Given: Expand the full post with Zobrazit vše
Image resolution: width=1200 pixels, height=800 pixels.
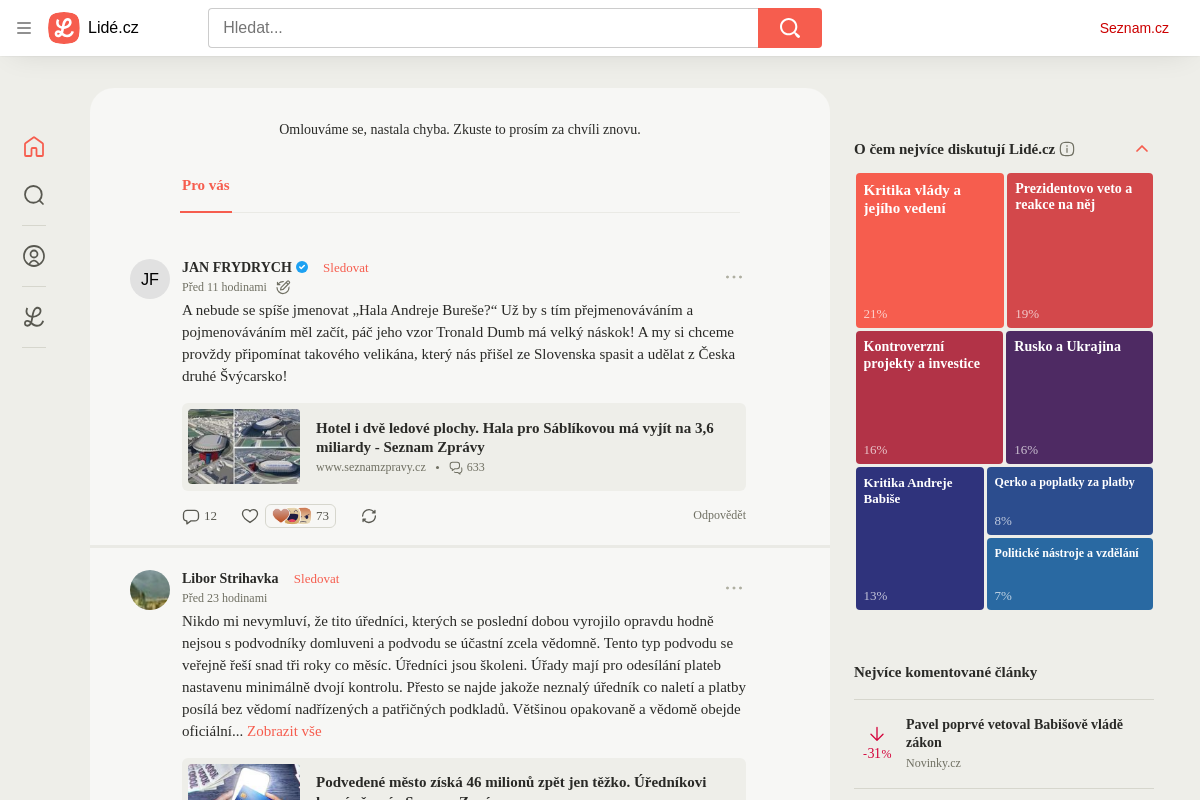Looking at the screenshot, I should pyautogui.click(x=284, y=731).
